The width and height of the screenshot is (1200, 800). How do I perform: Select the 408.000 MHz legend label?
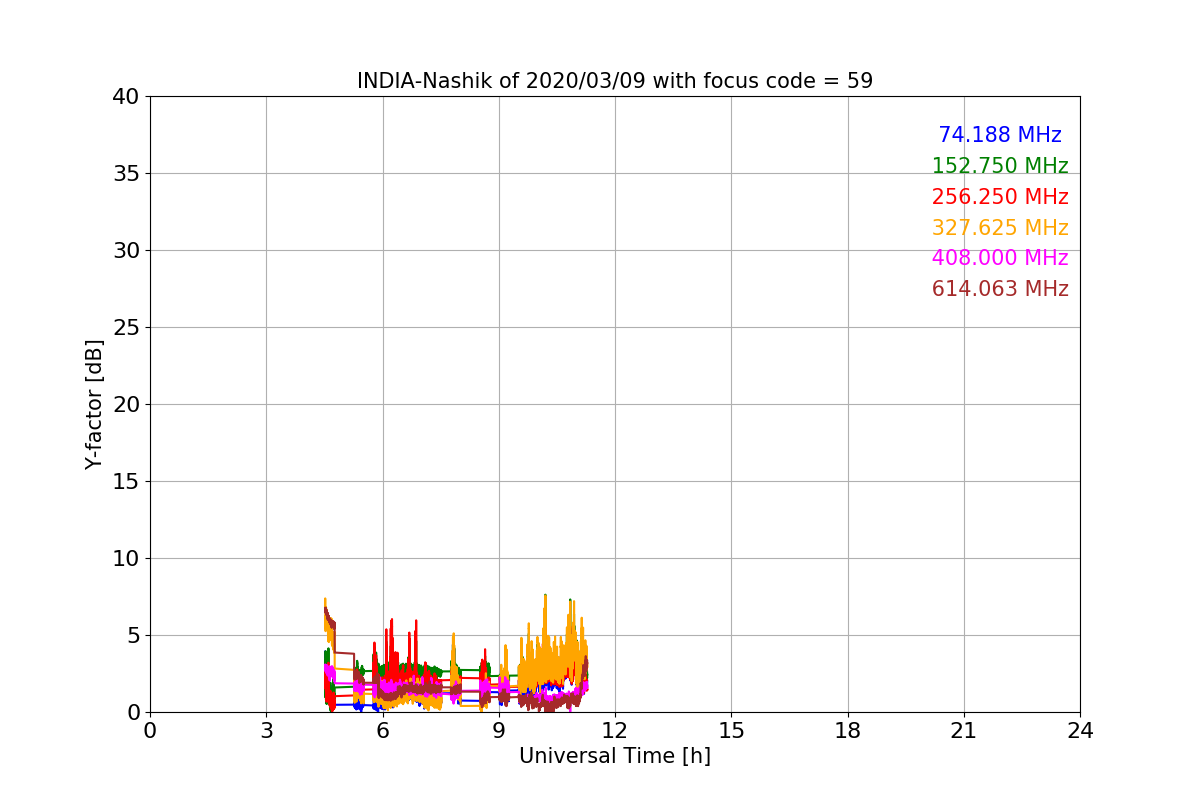coord(1000,258)
